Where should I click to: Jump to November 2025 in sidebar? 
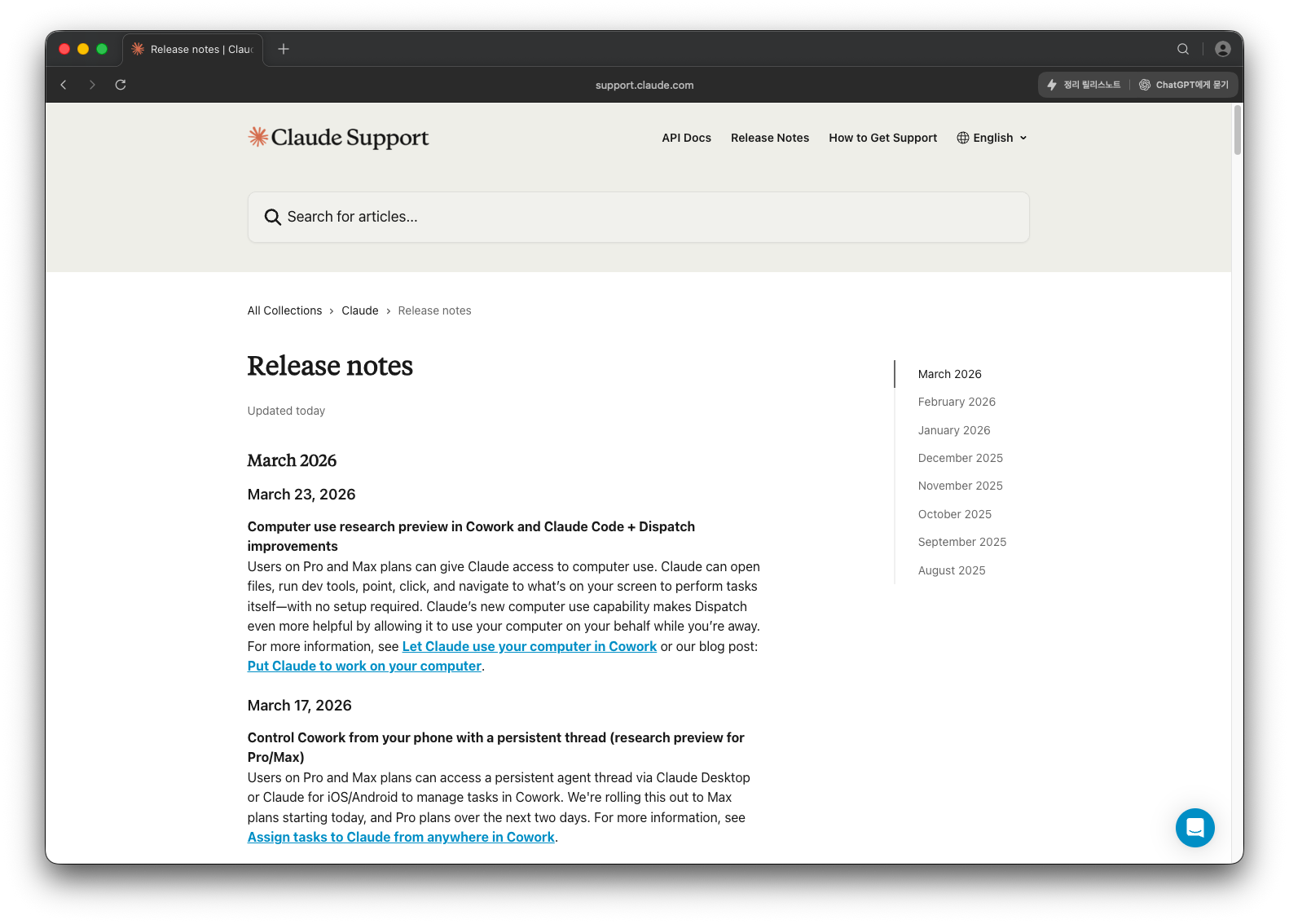coord(961,486)
